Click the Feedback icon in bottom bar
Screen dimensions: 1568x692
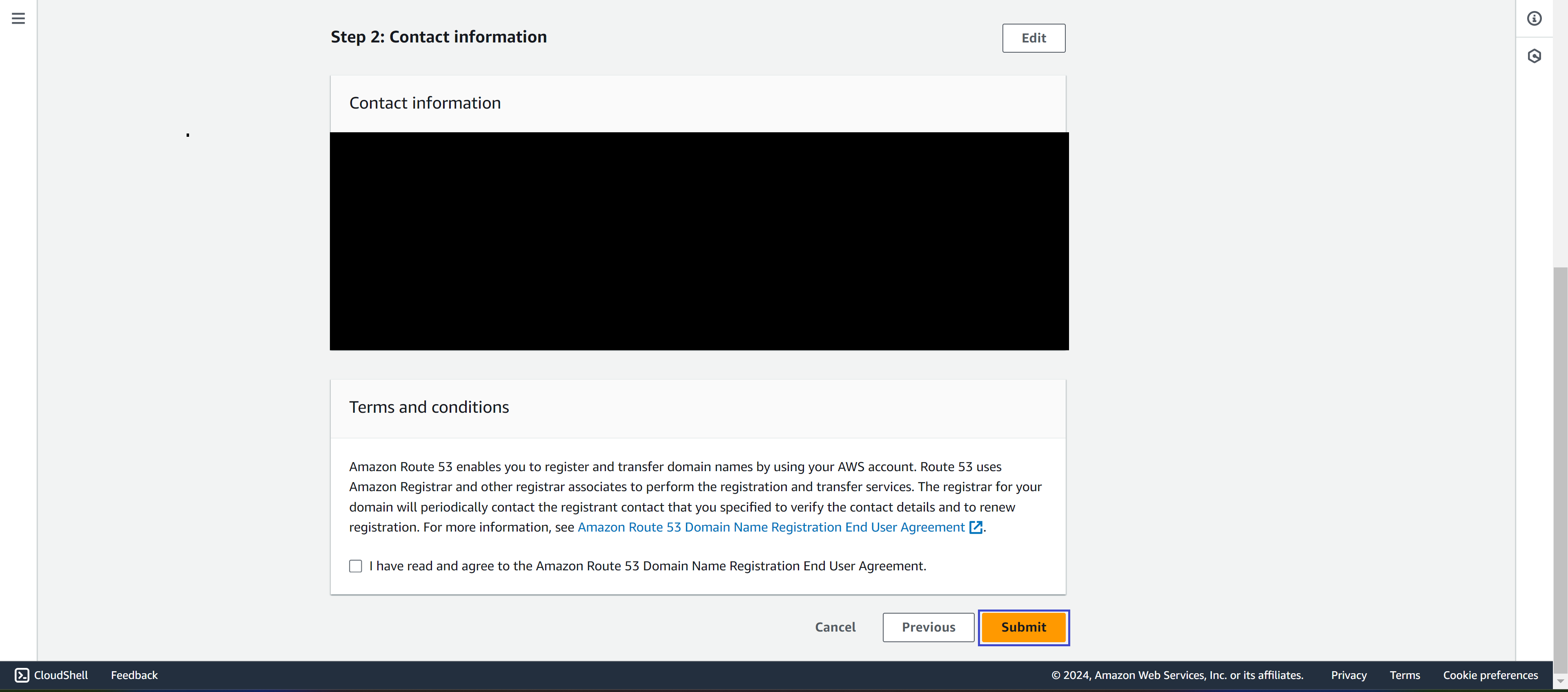(x=134, y=675)
